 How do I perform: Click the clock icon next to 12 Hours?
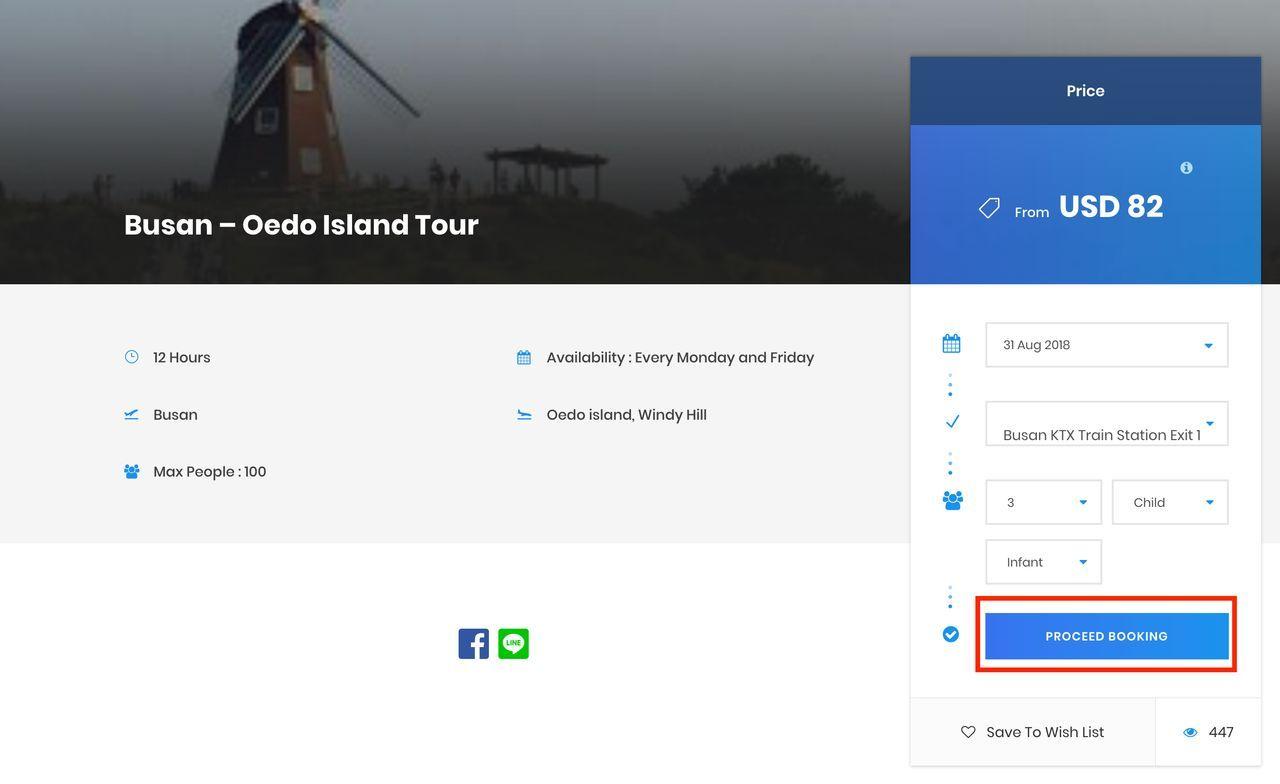click(132, 357)
